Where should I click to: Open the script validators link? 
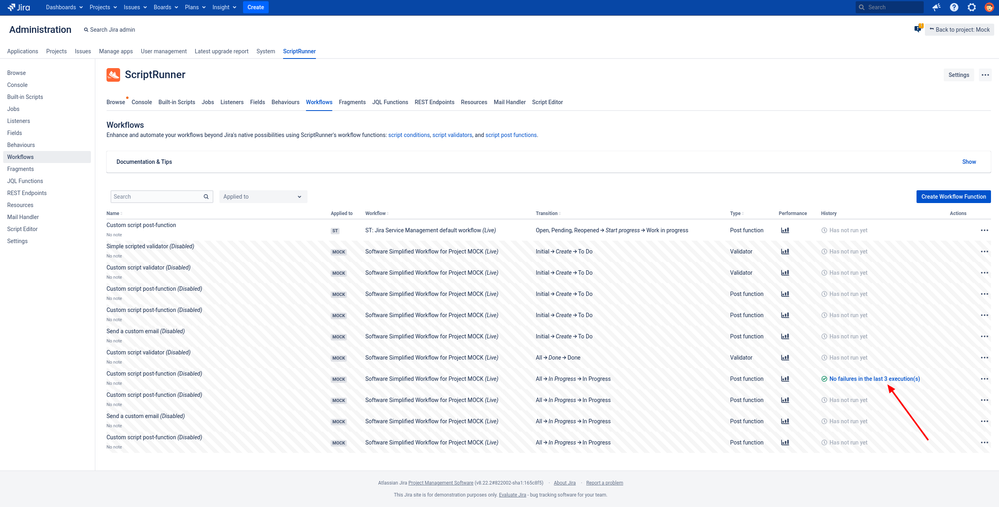click(x=452, y=135)
